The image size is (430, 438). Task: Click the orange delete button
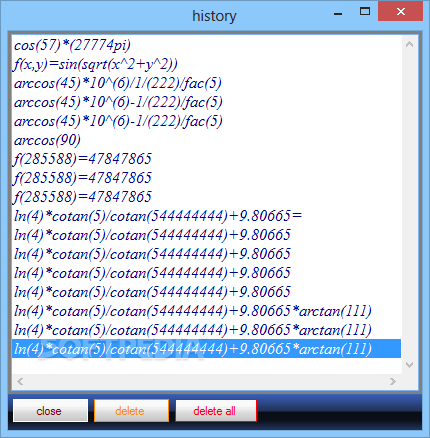[x=131, y=411]
